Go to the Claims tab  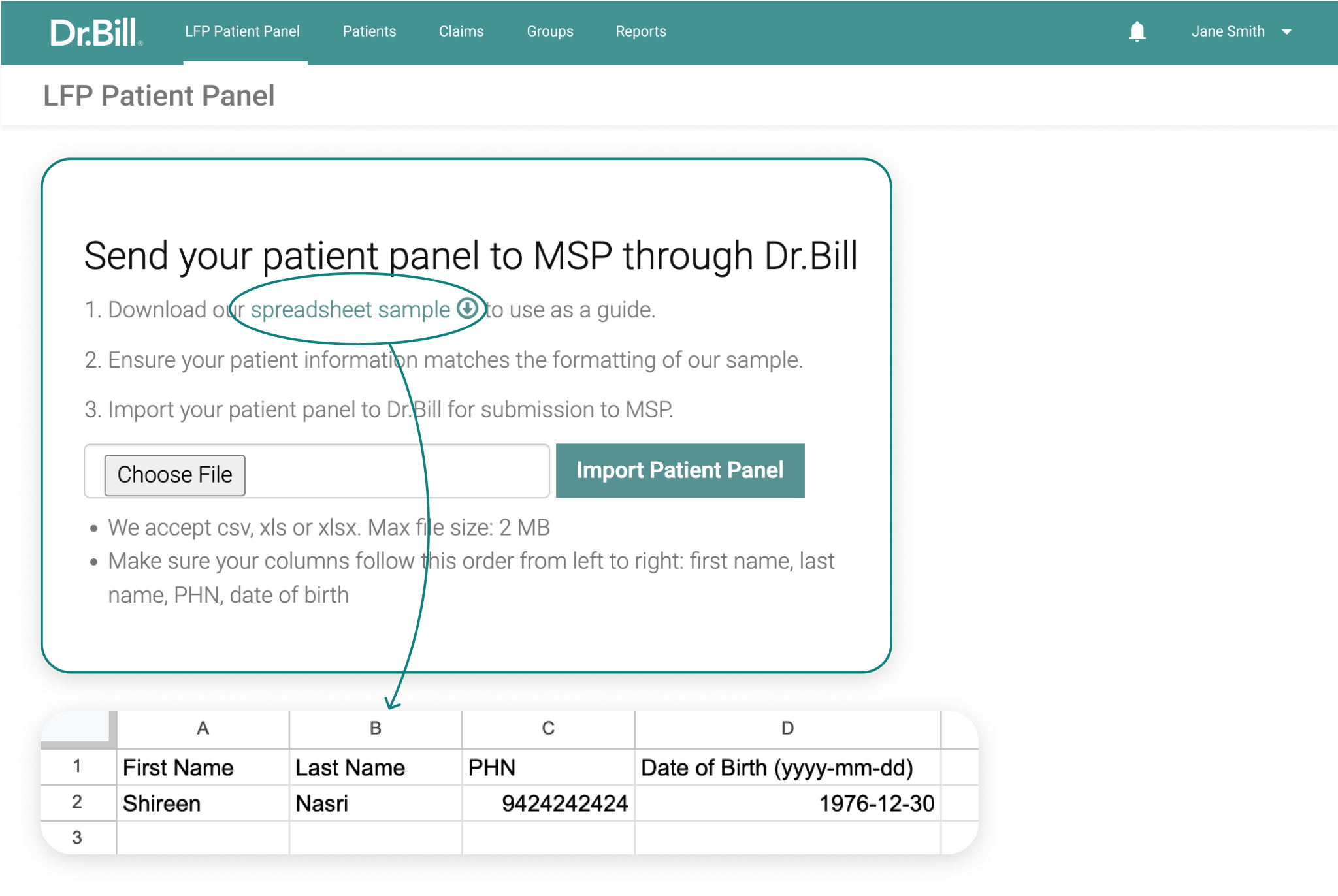coord(461,31)
